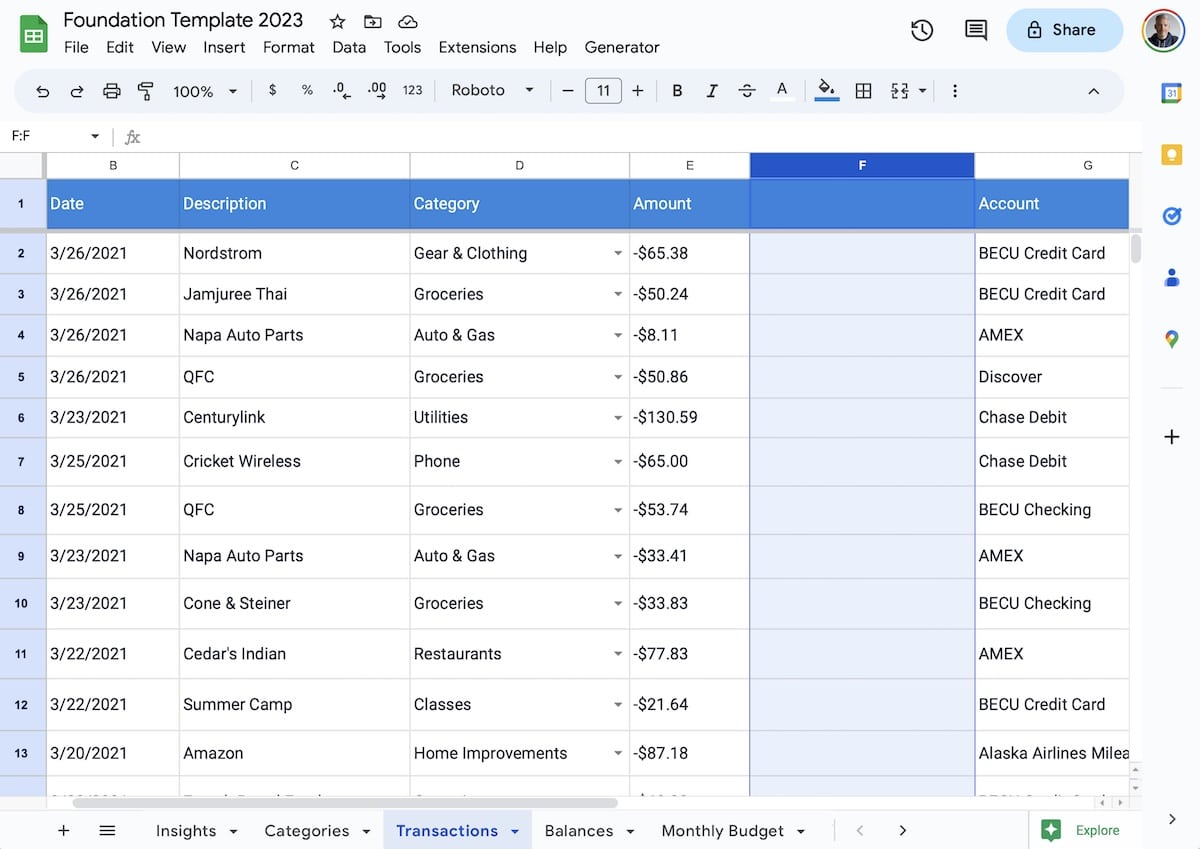Collapse the menus with the caret
The width and height of the screenshot is (1200, 849).
1093,91
